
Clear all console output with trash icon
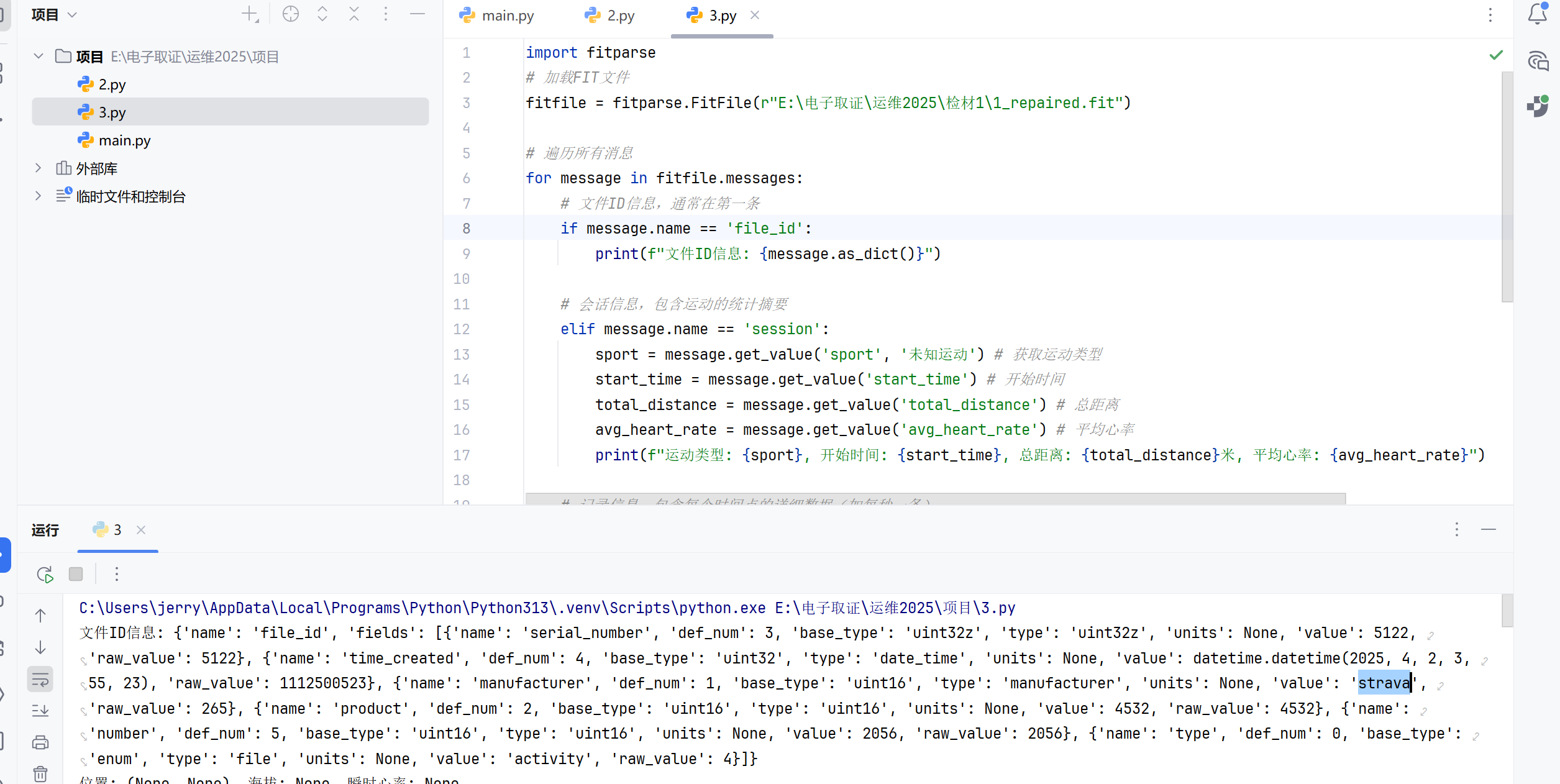40,773
